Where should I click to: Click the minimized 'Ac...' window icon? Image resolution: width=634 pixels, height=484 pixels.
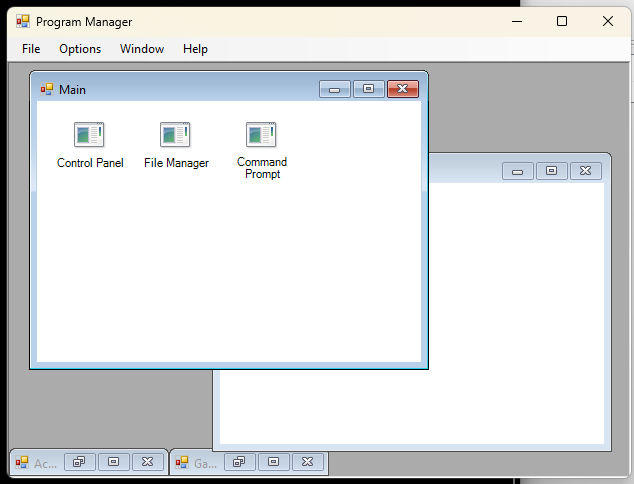[21, 462]
